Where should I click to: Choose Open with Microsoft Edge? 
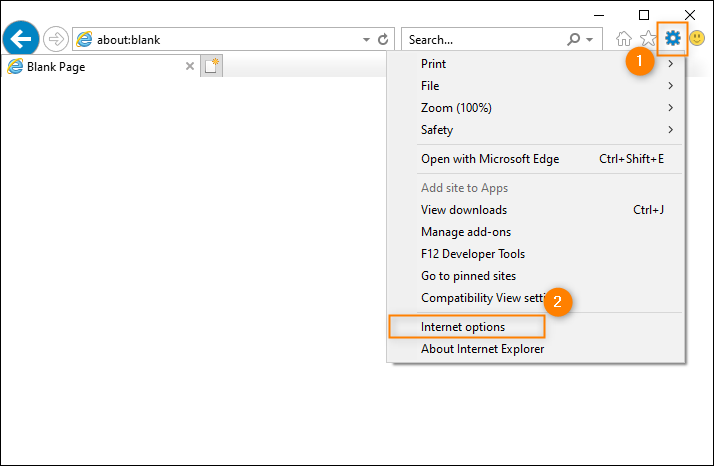coord(536,159)
